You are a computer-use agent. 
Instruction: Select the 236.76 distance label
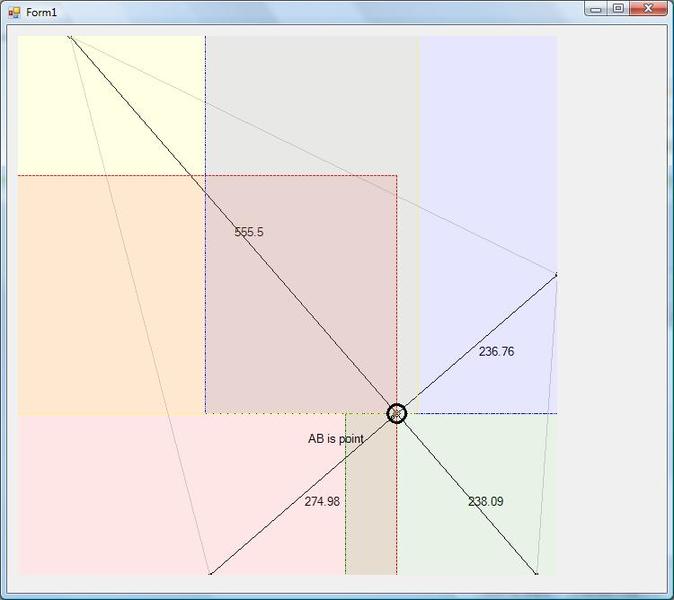click(x=496, y=352)
